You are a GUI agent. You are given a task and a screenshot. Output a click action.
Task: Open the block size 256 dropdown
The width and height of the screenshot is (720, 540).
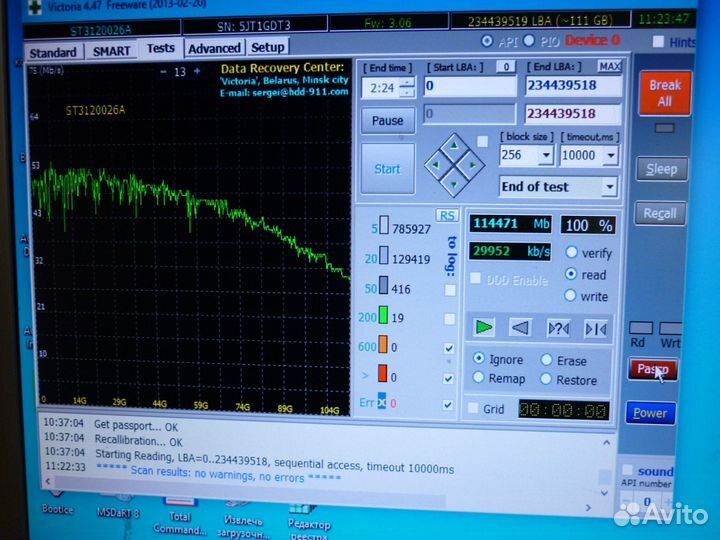click(x=546, y=156)
